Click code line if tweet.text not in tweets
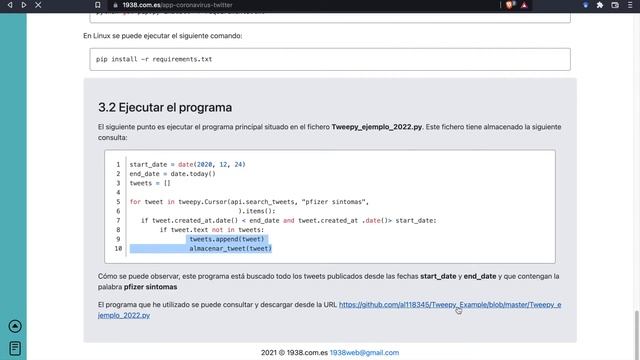This screenshot has width=640, height=360. pyautogui.click(x=211, y=230)
